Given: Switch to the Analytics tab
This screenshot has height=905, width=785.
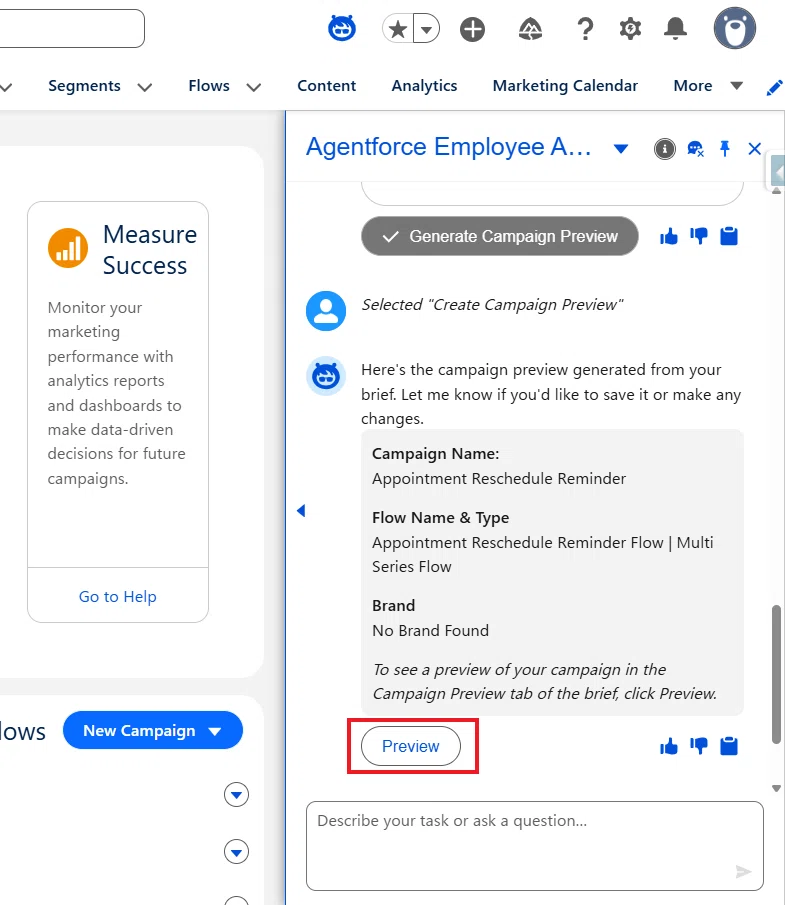Looking at the screenshot, I should pos(424,85).
